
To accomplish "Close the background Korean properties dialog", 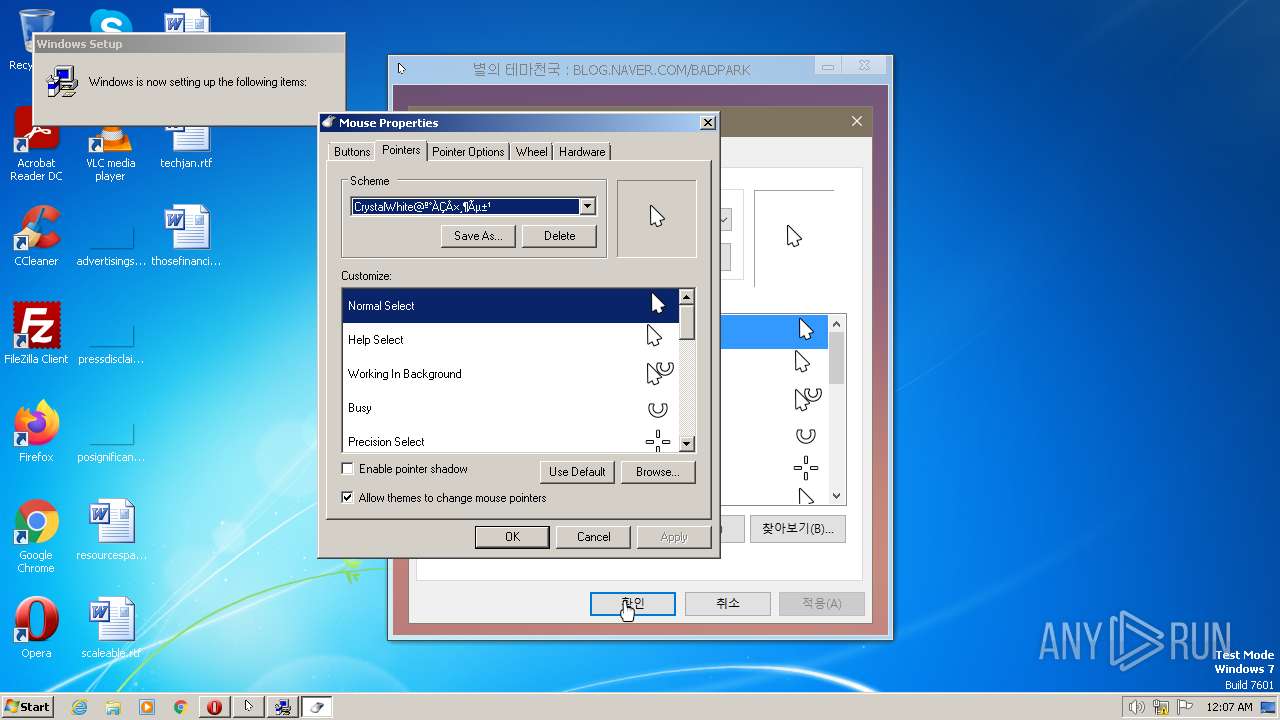I will [x=857, y=121].
